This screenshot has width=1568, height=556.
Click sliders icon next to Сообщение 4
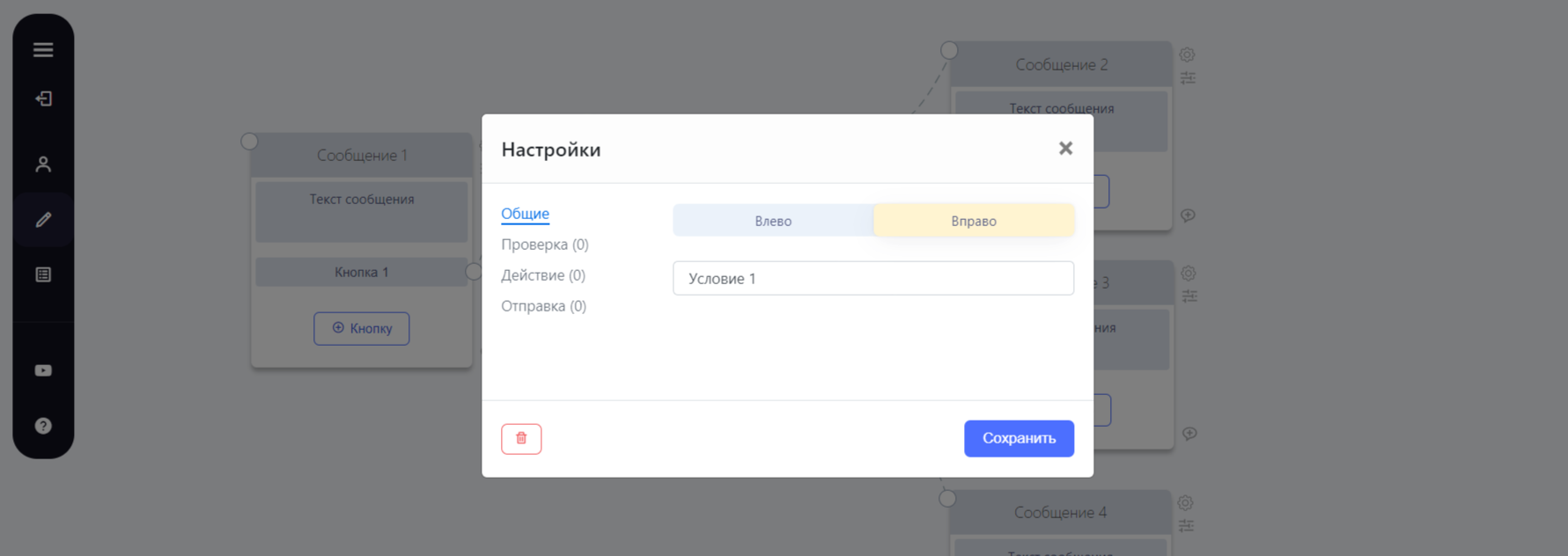[1187, 526]
